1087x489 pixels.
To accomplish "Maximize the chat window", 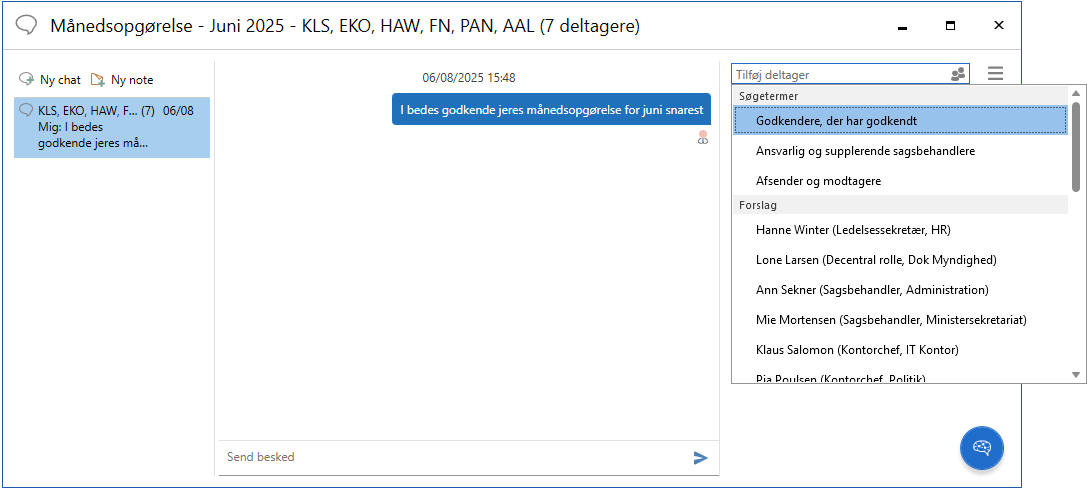I will [950, 26].
